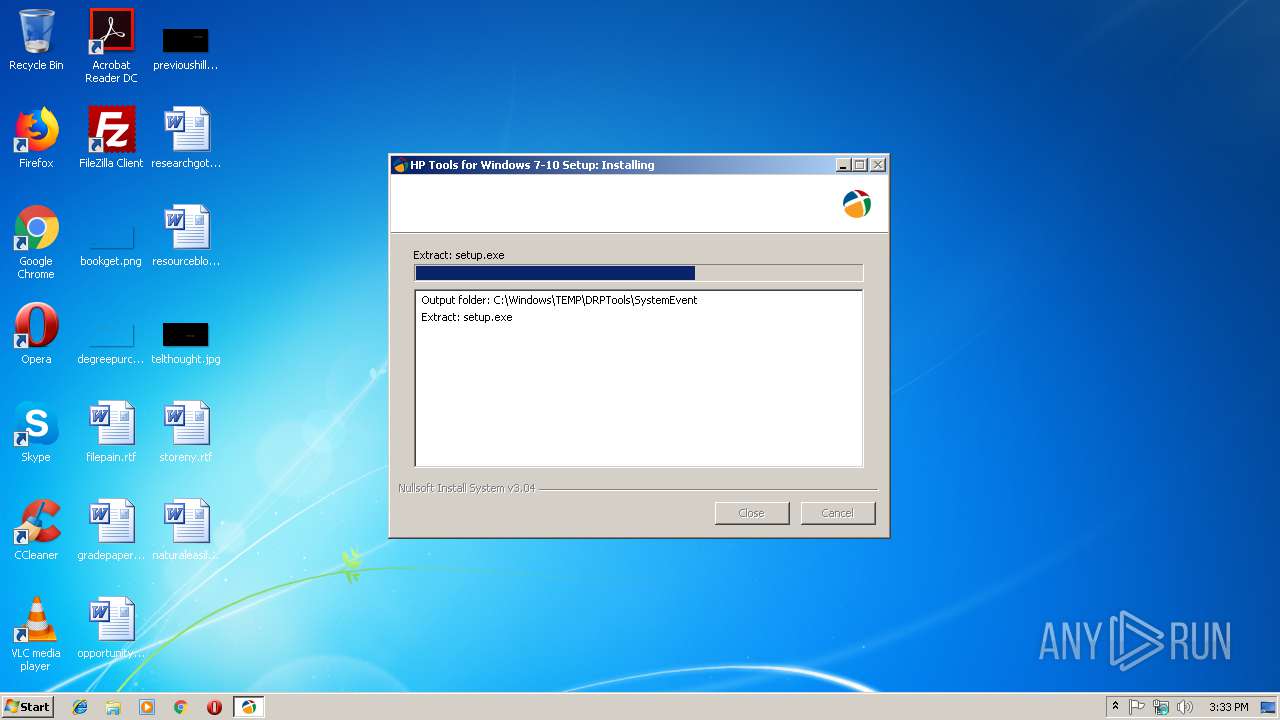Open Opera from the taskbar
1280x720 pixels.
point(214,707)
